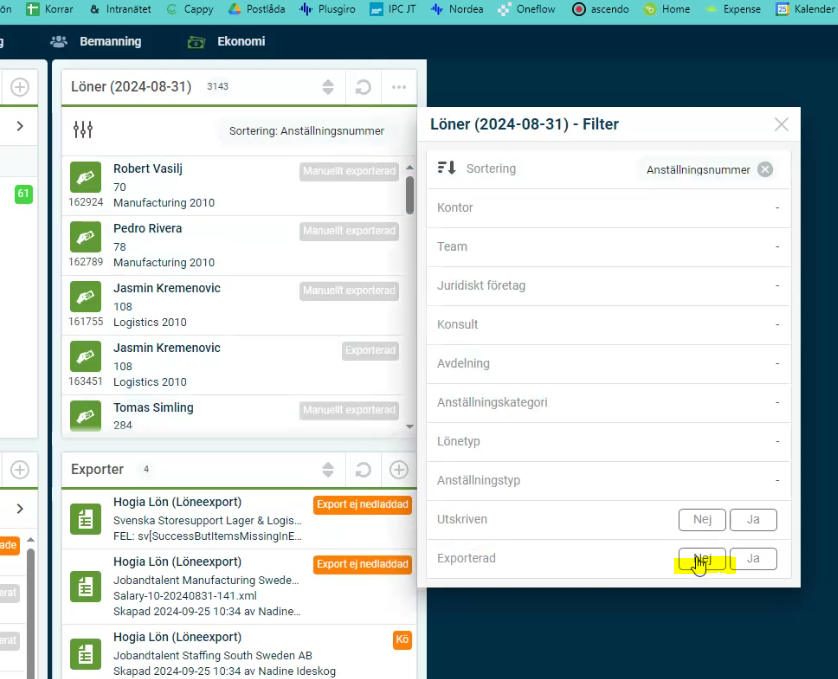The width and height of the screenshot is (838, 679).
Task: Collapse or expand Löner panel with arrows
Action: 328,87
